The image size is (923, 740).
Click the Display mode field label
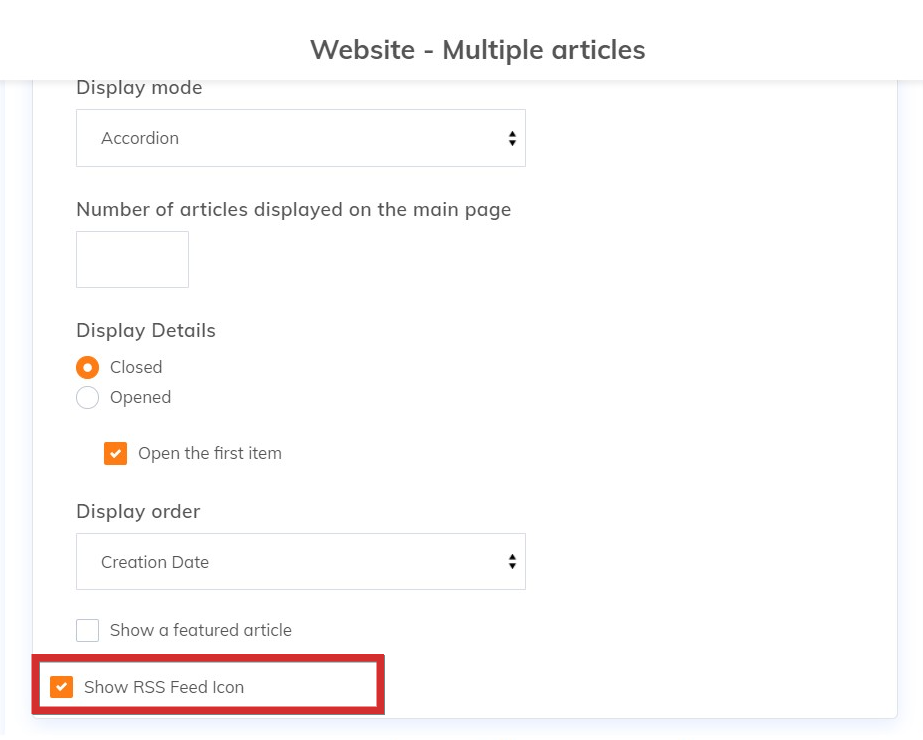pyautogui.click(x=139, y=88)
